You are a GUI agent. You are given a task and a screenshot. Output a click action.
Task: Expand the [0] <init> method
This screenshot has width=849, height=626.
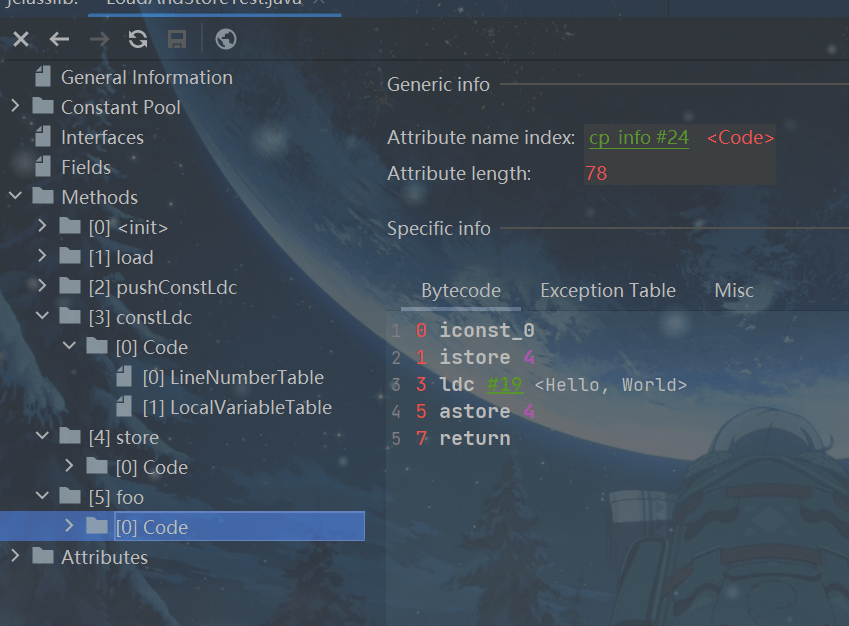[42, 227]
